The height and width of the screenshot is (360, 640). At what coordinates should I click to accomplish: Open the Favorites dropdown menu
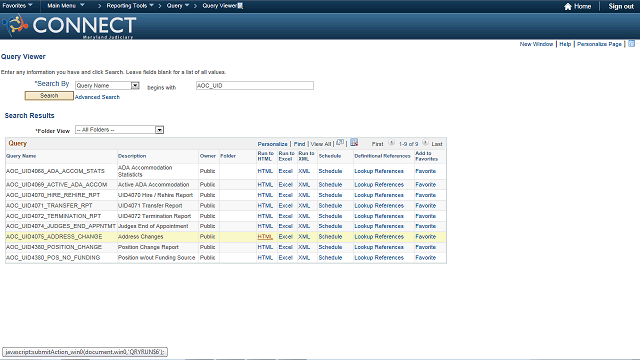click(18, 6)
